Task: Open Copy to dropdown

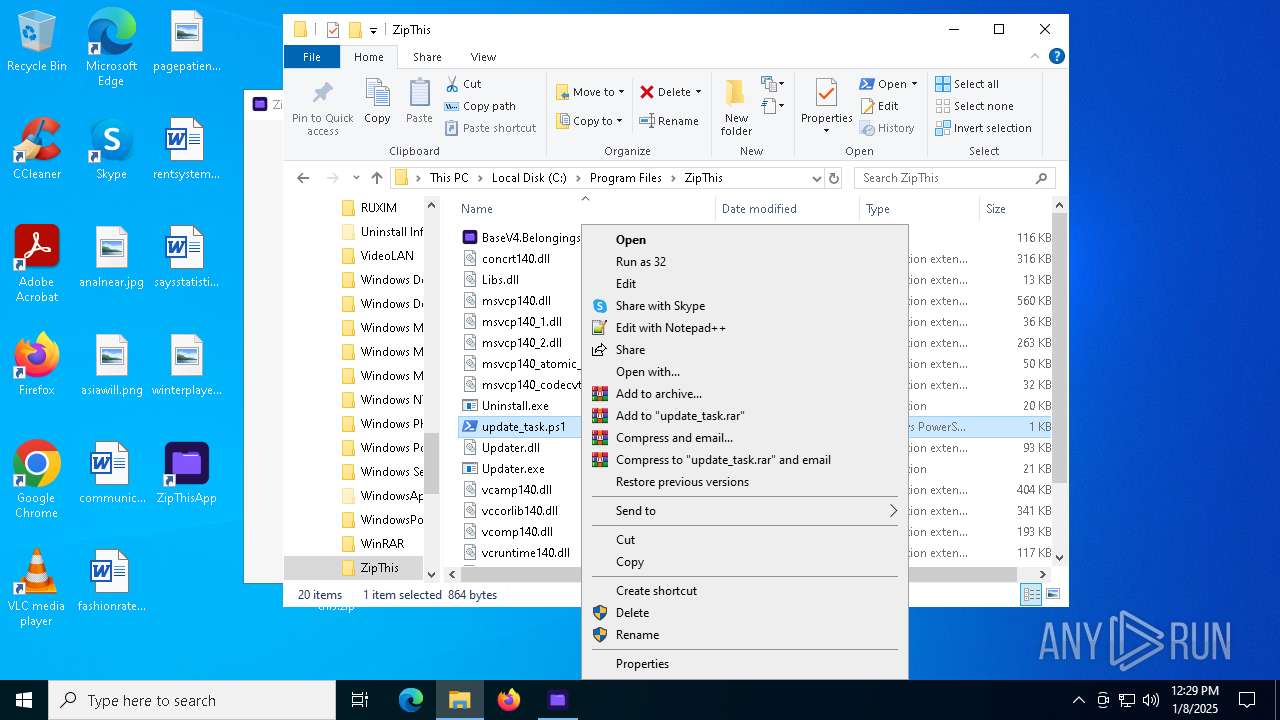Action: (x=590, y=121)
